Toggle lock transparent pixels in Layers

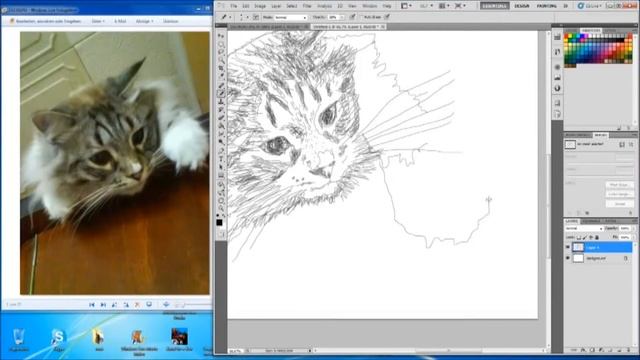tap(579, 237)
